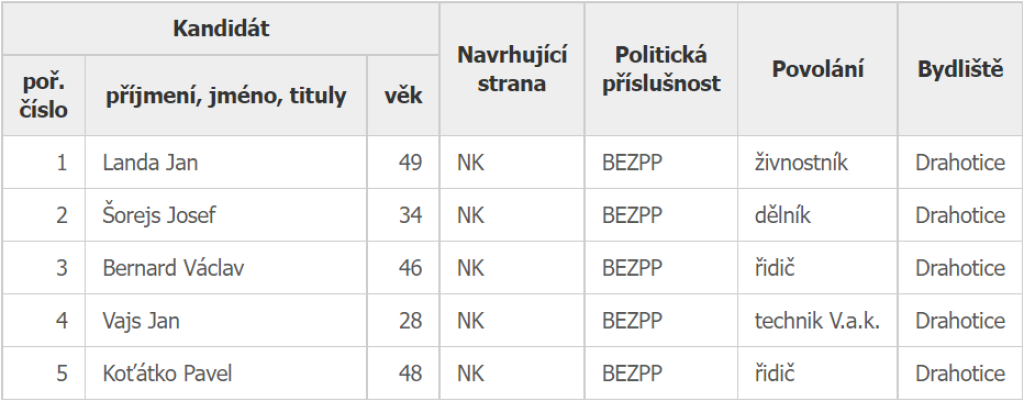The height and width of the screenshot is (401, 1024).
Task: Click the dělník occupation cell
Action: 818,215
